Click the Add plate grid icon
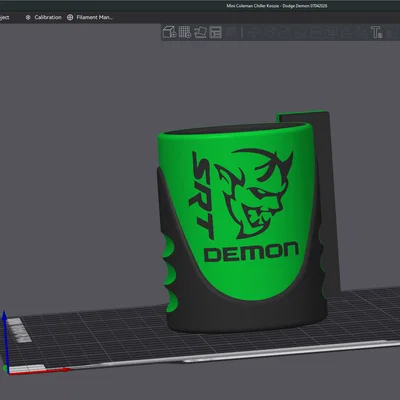Screen dimensions: 400x400 tap(185, 32)
